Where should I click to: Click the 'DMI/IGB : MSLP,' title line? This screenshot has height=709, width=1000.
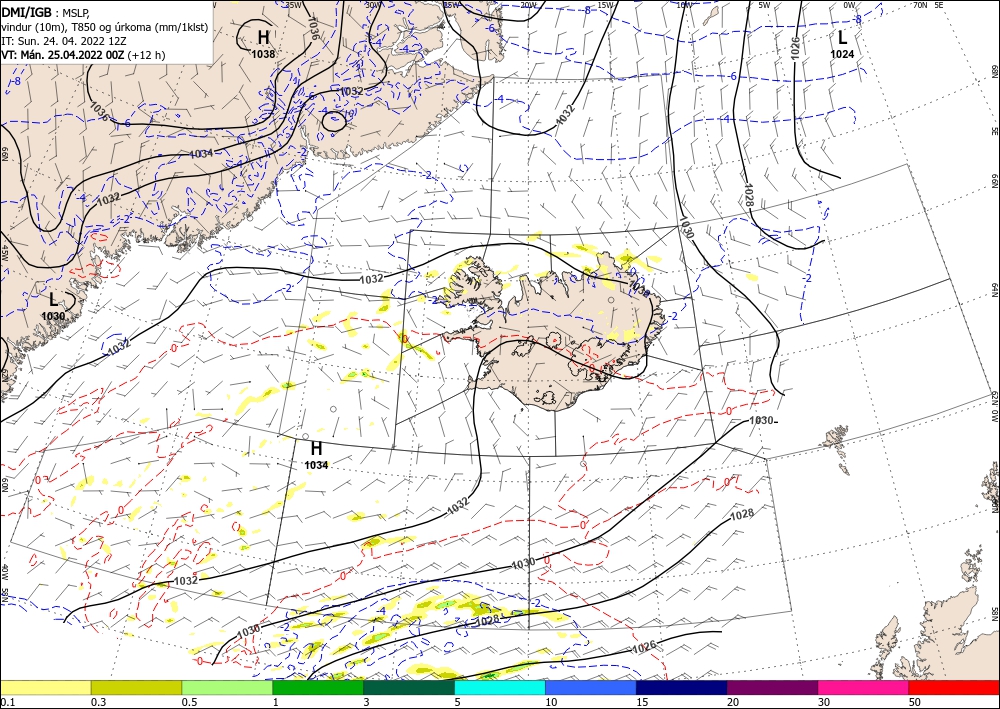coord(46,12)
